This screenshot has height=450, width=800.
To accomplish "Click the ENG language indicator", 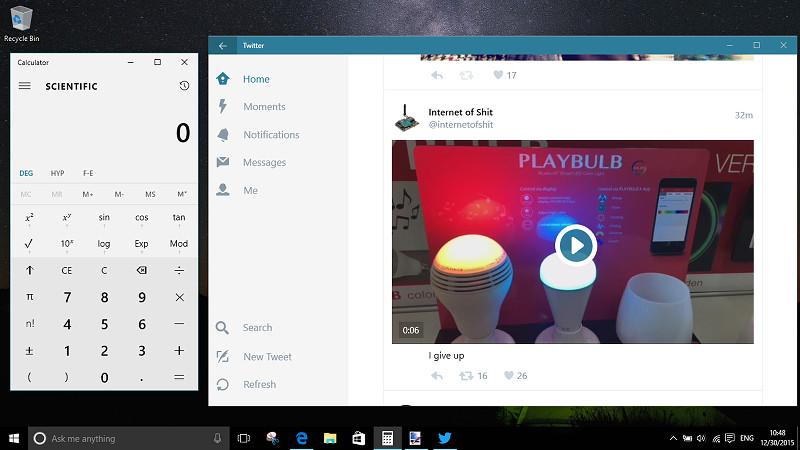I will coord(747,438).
